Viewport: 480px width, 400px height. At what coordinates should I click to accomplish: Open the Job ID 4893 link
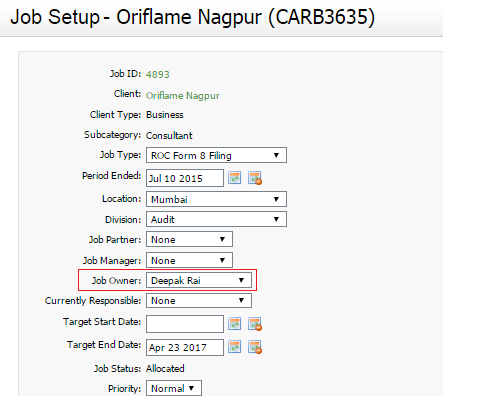click(158, 74)
